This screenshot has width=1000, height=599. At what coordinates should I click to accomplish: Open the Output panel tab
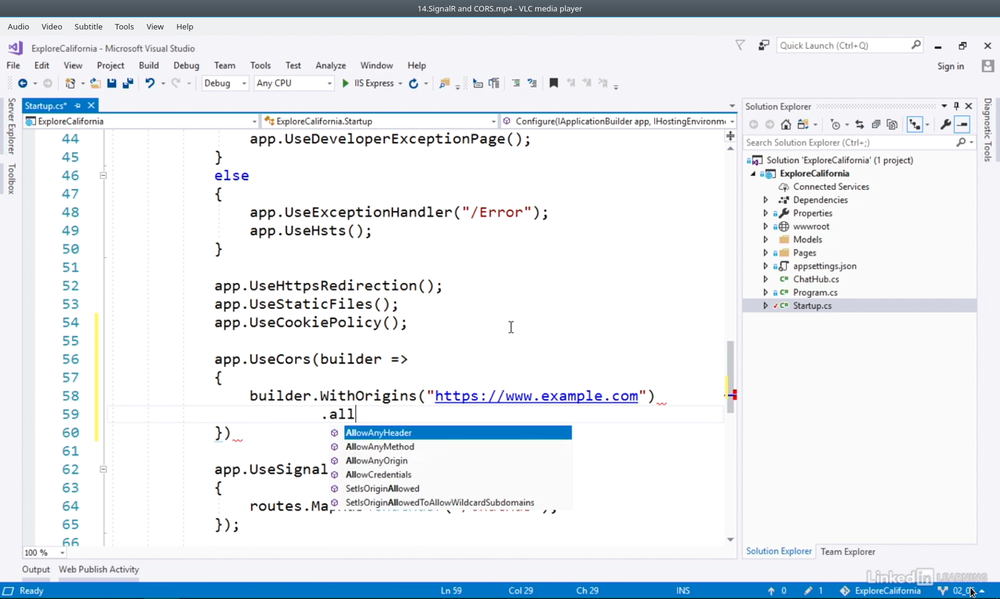[x=36, y=570]
